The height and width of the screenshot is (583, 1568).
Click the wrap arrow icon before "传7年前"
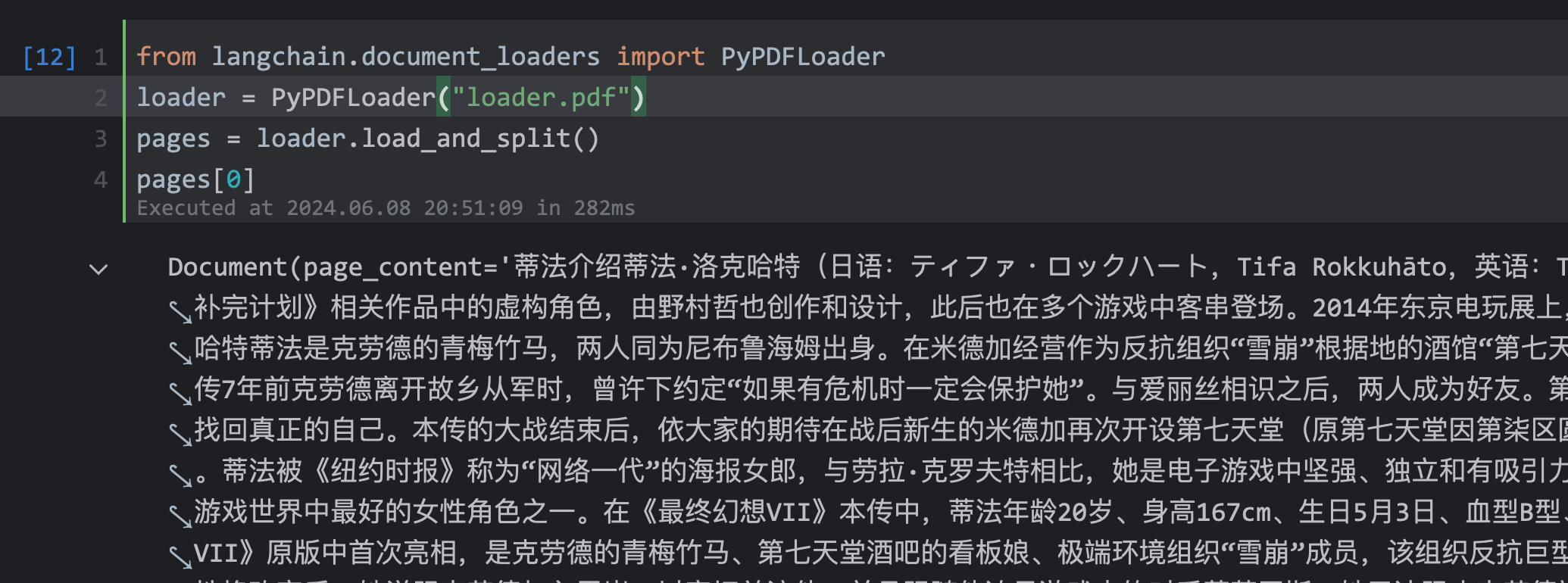point(180,391)
